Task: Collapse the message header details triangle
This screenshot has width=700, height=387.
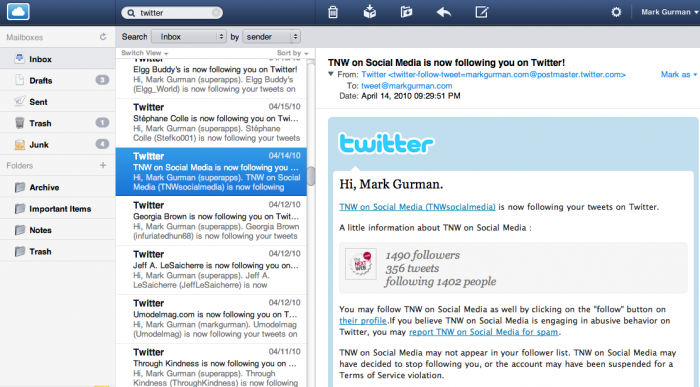Action: coord(331,74)
